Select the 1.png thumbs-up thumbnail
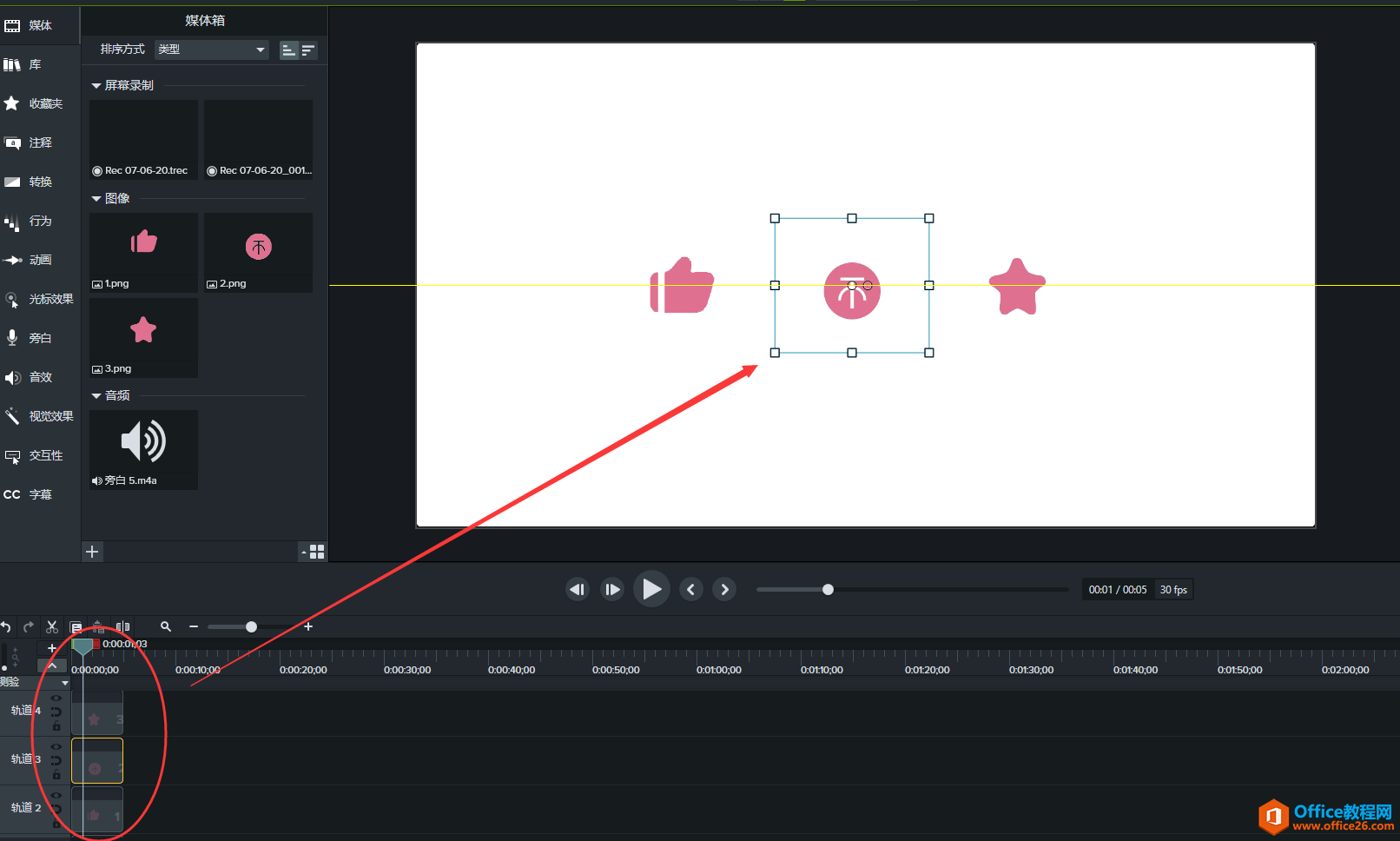The width and height of the screenshot is (1400, 841). point(143,252)
